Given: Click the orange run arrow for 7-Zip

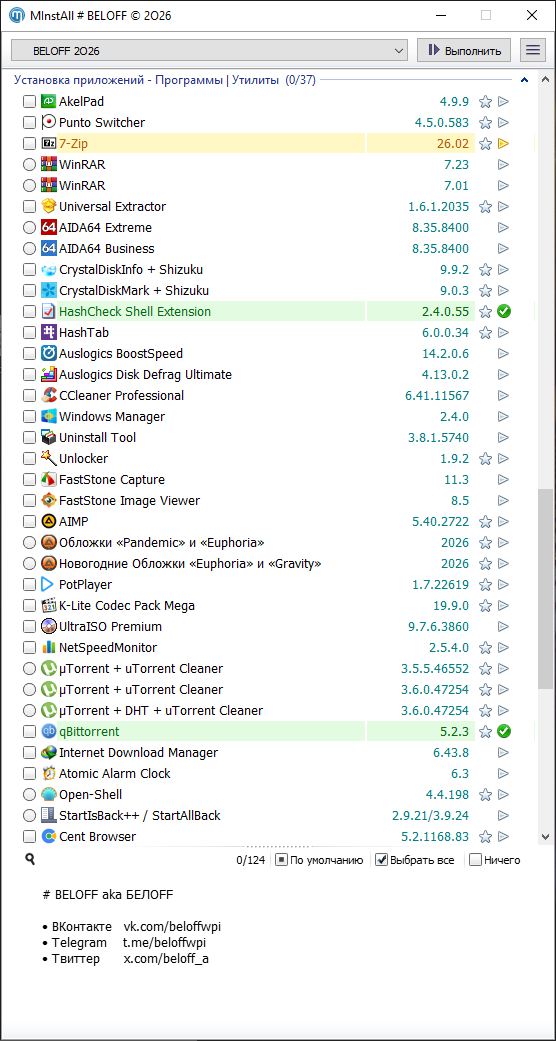Looking at the screenshot, I should point(504,143).
